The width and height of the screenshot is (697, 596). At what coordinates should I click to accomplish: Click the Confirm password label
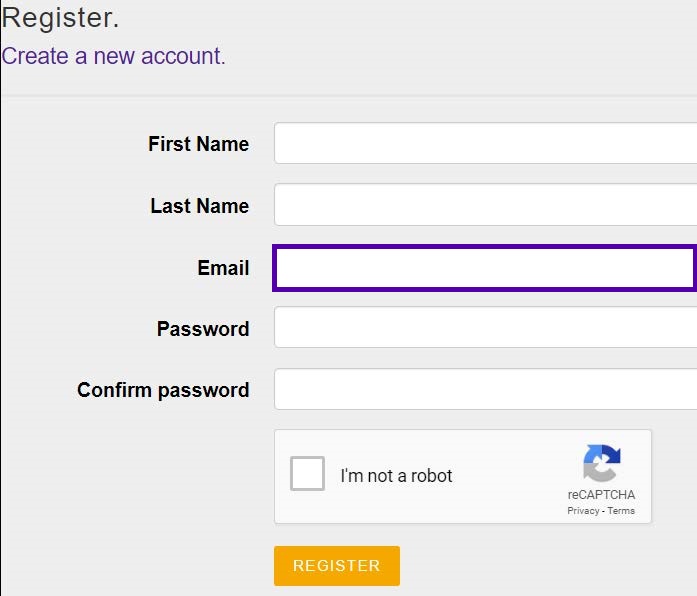pos(163,390)
